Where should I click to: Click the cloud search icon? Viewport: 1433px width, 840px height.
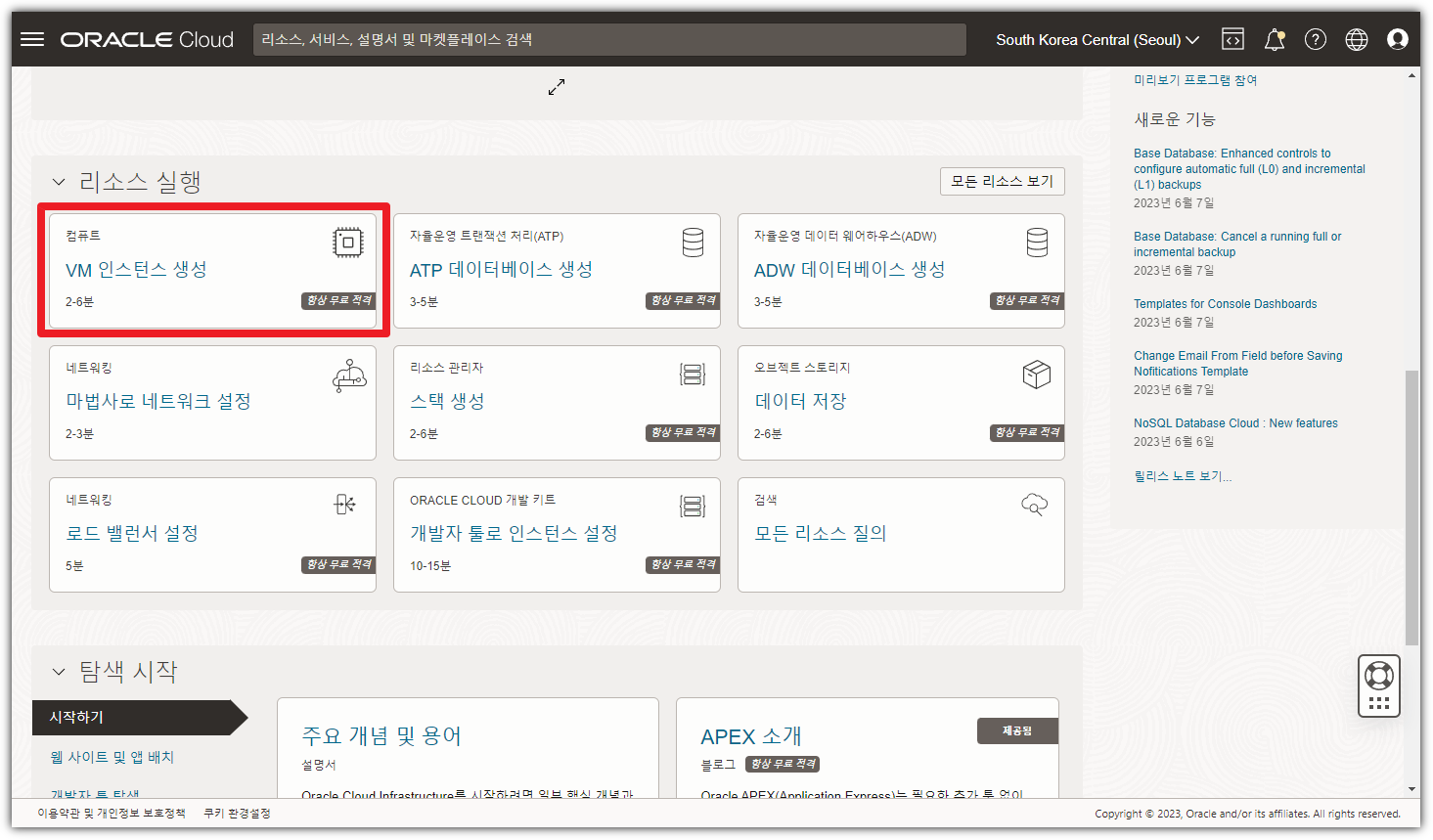(1034, 505)
